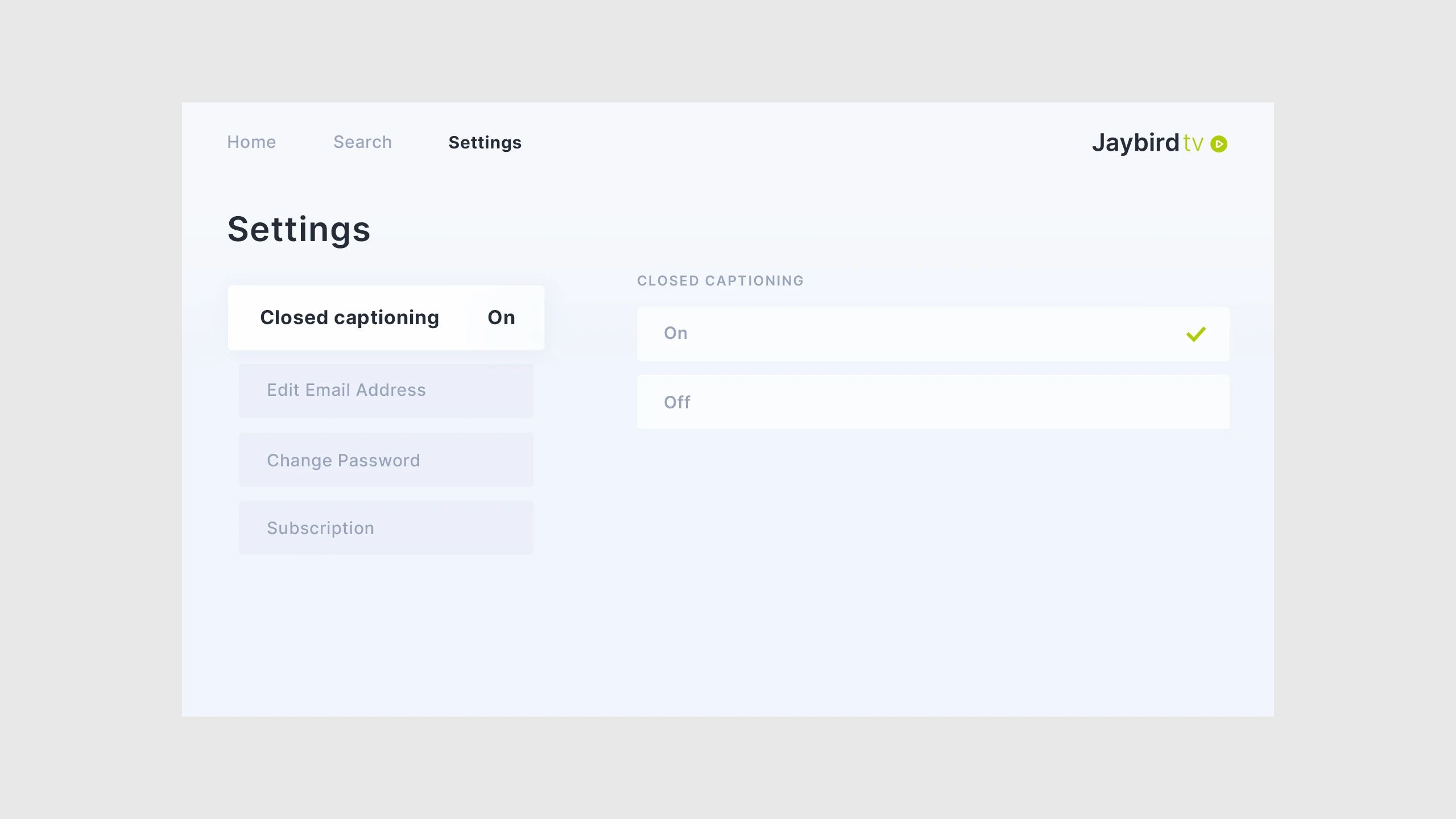Toggle the Closed captioning setting row
The height and width of the screenshot is (819, 1456).
(386, 317)
